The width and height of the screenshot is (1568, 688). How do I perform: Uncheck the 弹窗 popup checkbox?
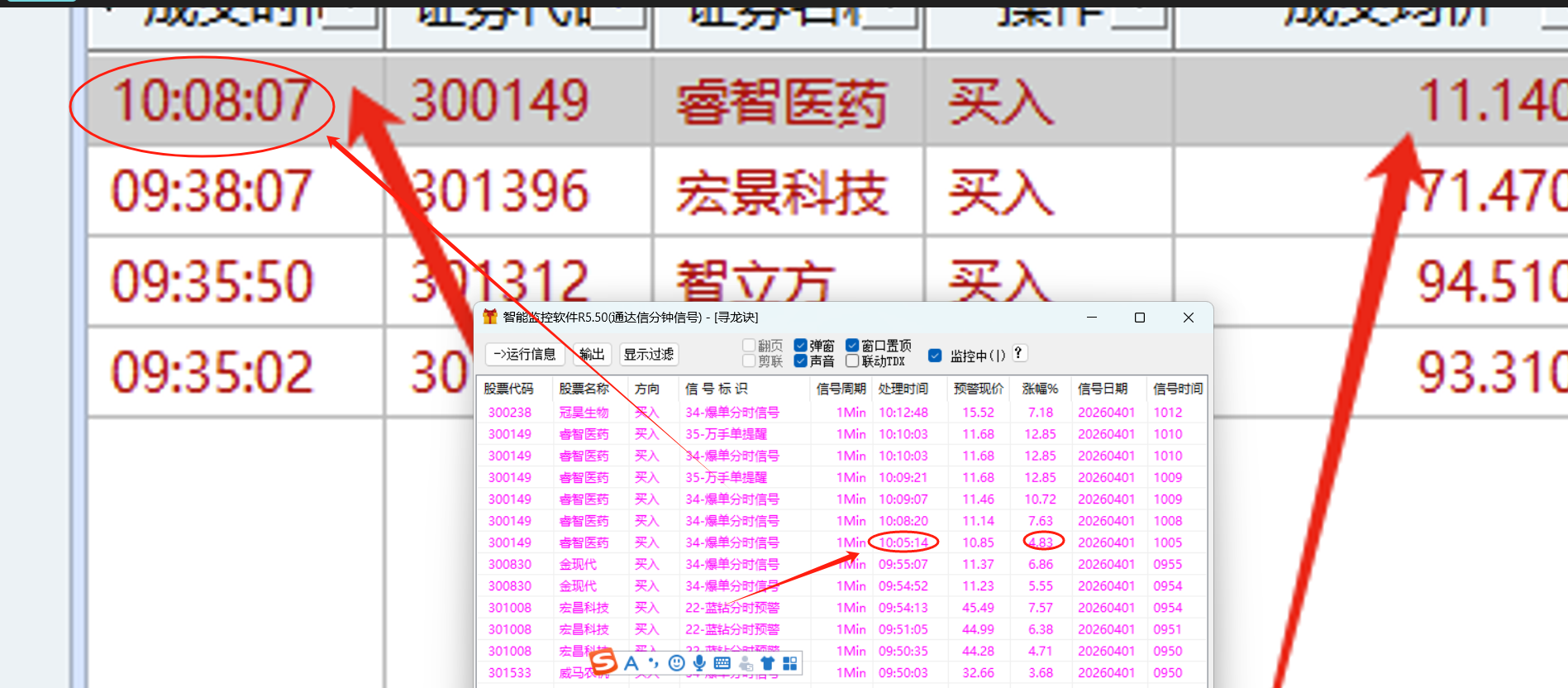[x=800, y=346]
